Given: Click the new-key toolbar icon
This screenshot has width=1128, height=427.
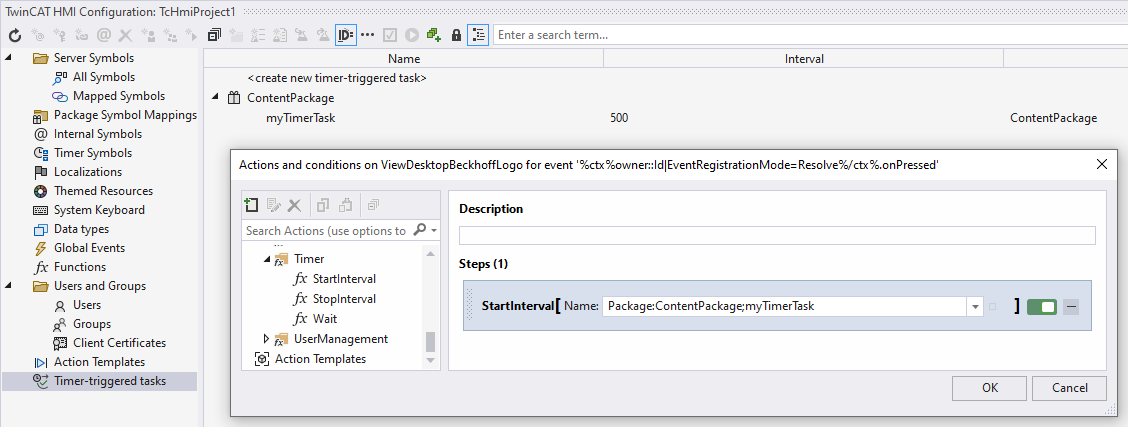Looking at the screenshot, I should 60,35.
